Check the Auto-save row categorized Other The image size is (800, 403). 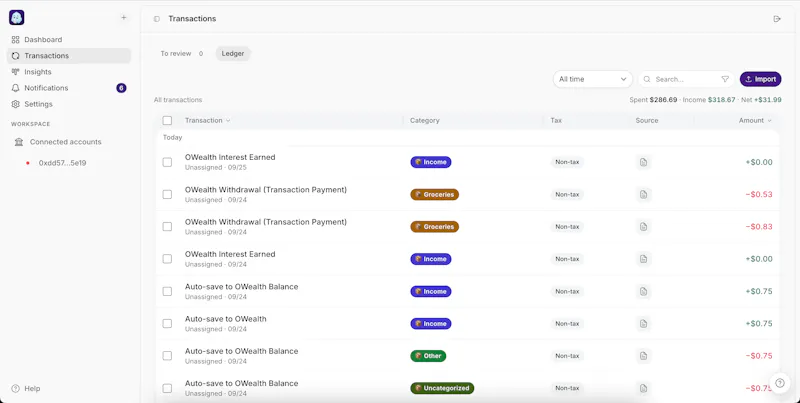pyautogui.click(x=167, y=356)
